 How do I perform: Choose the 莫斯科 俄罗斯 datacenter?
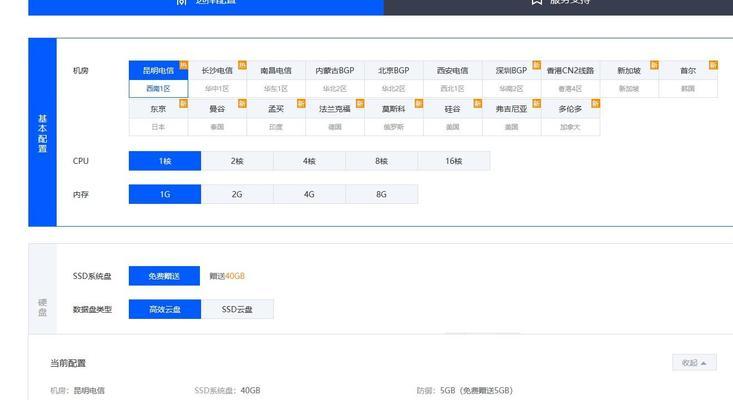[x=394, y=117]
